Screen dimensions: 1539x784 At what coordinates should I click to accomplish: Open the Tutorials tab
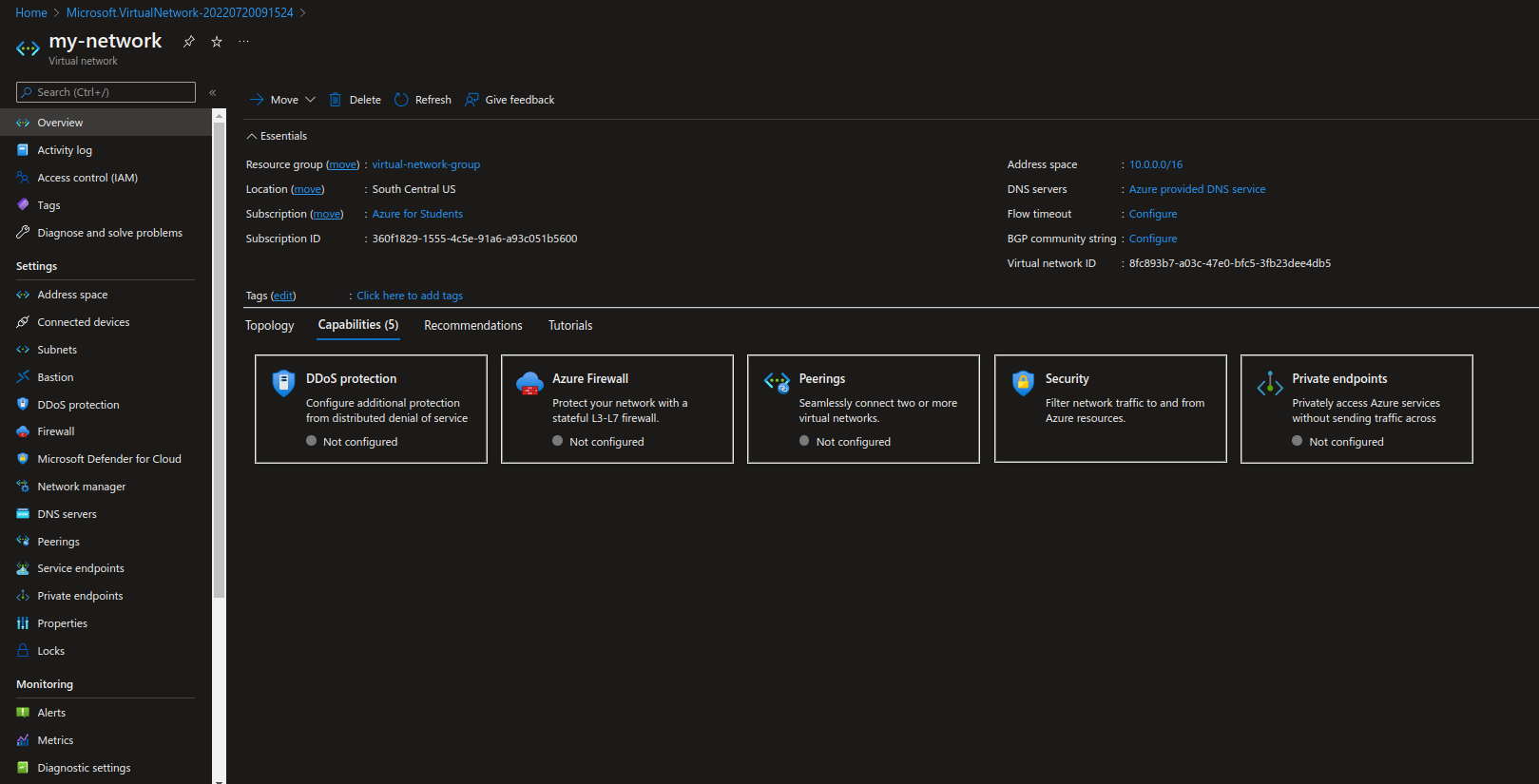[x=570, y=325]
